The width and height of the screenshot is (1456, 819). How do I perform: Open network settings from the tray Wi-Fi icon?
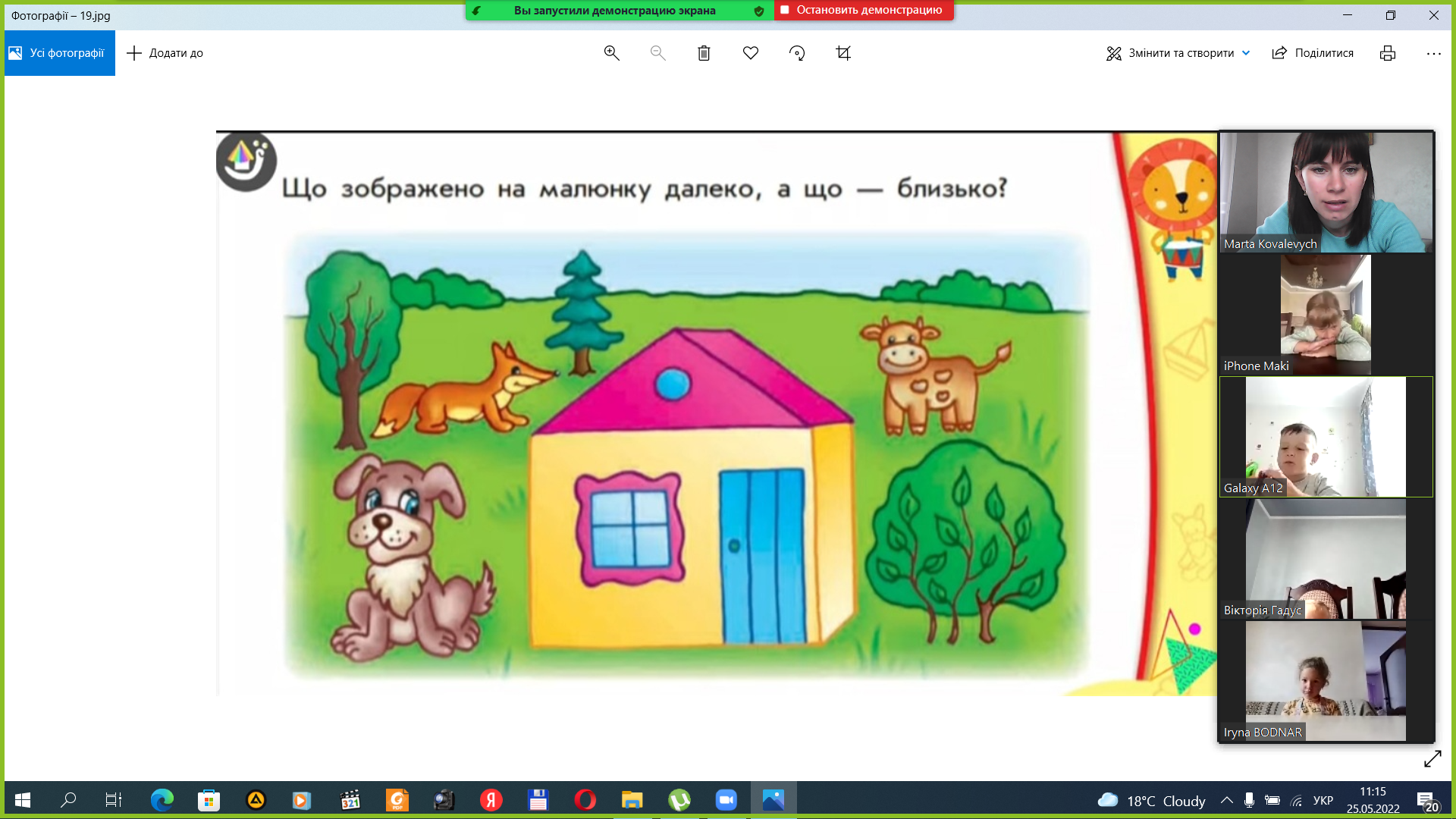coord(1297,800)
